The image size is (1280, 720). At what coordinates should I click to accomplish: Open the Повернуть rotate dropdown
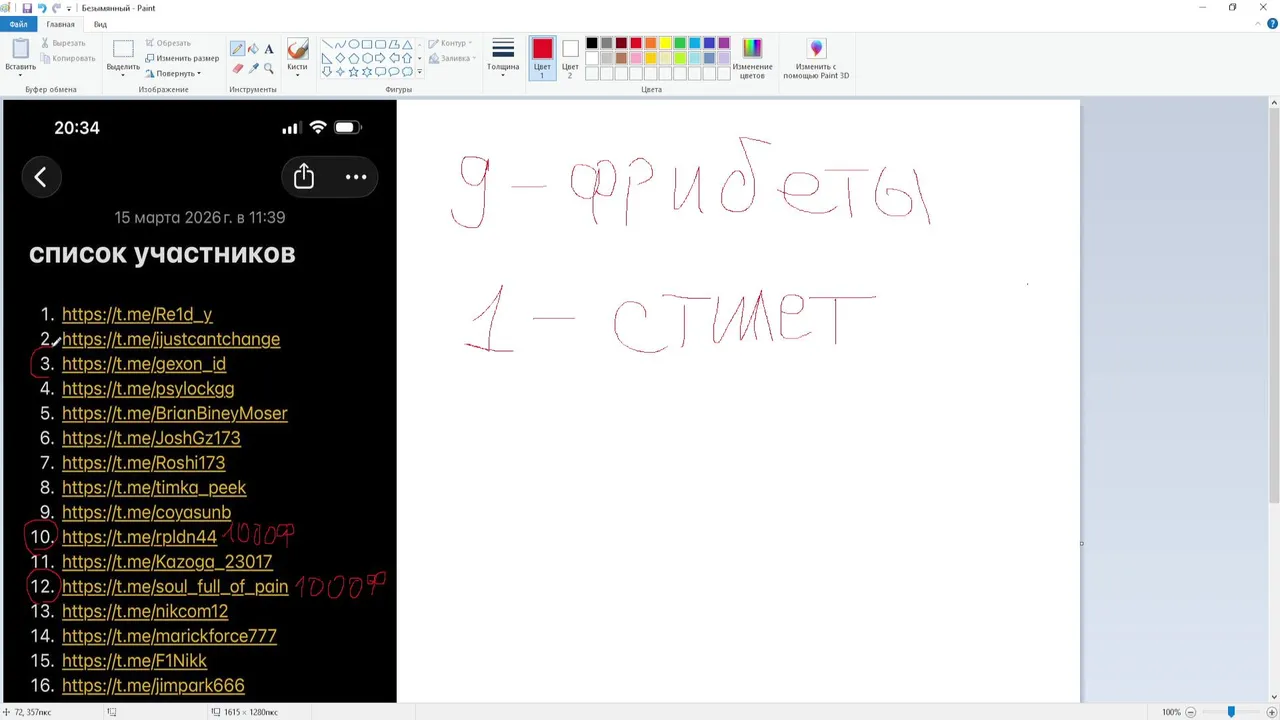coord(173,73)
